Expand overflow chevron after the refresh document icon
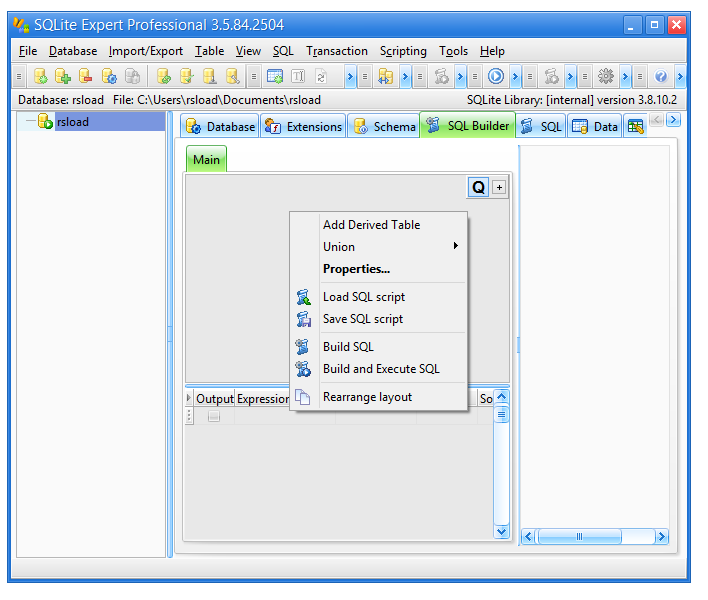Viewport: 708px width, 600px height. tap(350, 76)
